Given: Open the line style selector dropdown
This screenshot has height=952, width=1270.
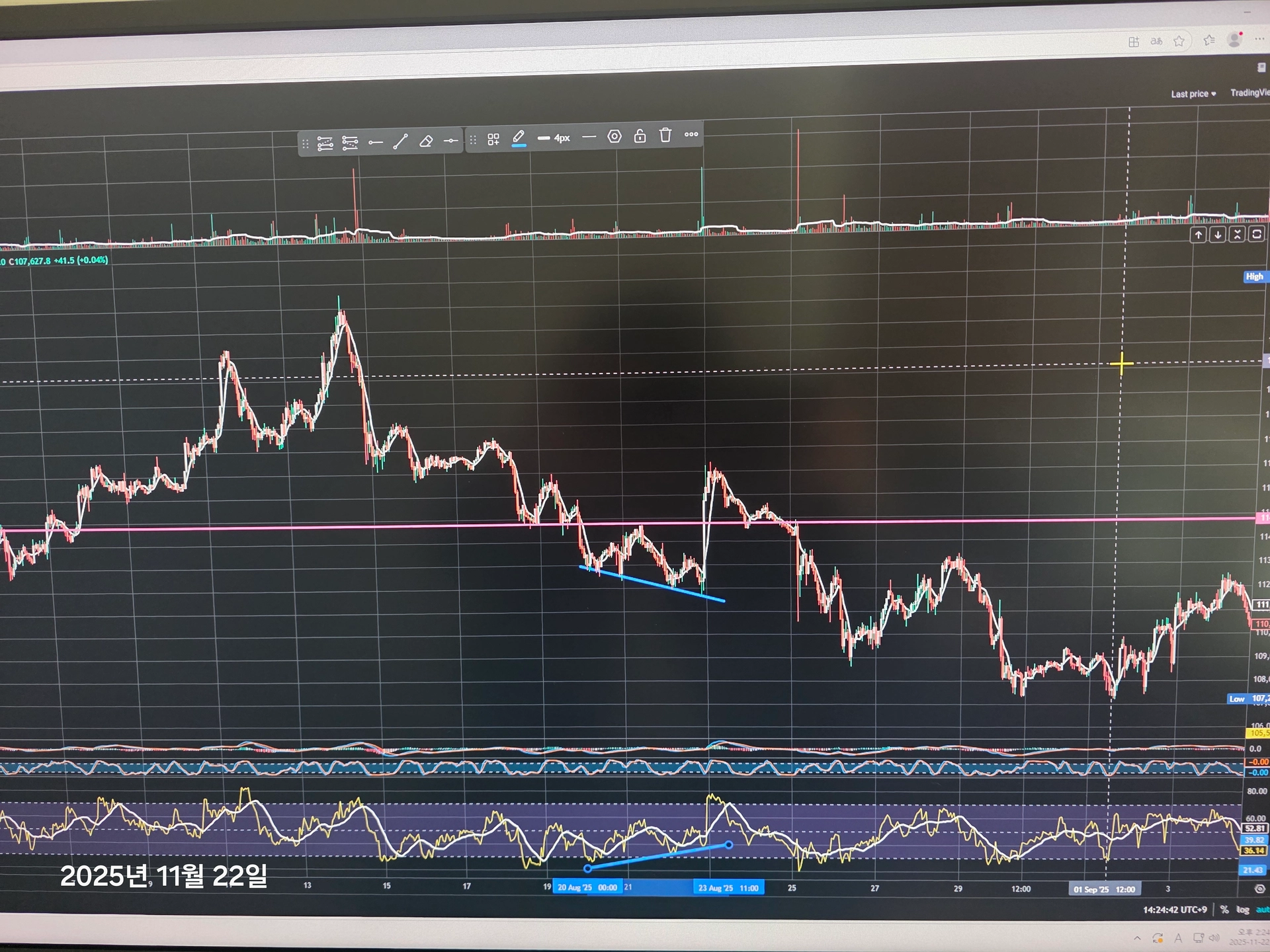Looking at the screenshot, I should click(x=589, y=137).
